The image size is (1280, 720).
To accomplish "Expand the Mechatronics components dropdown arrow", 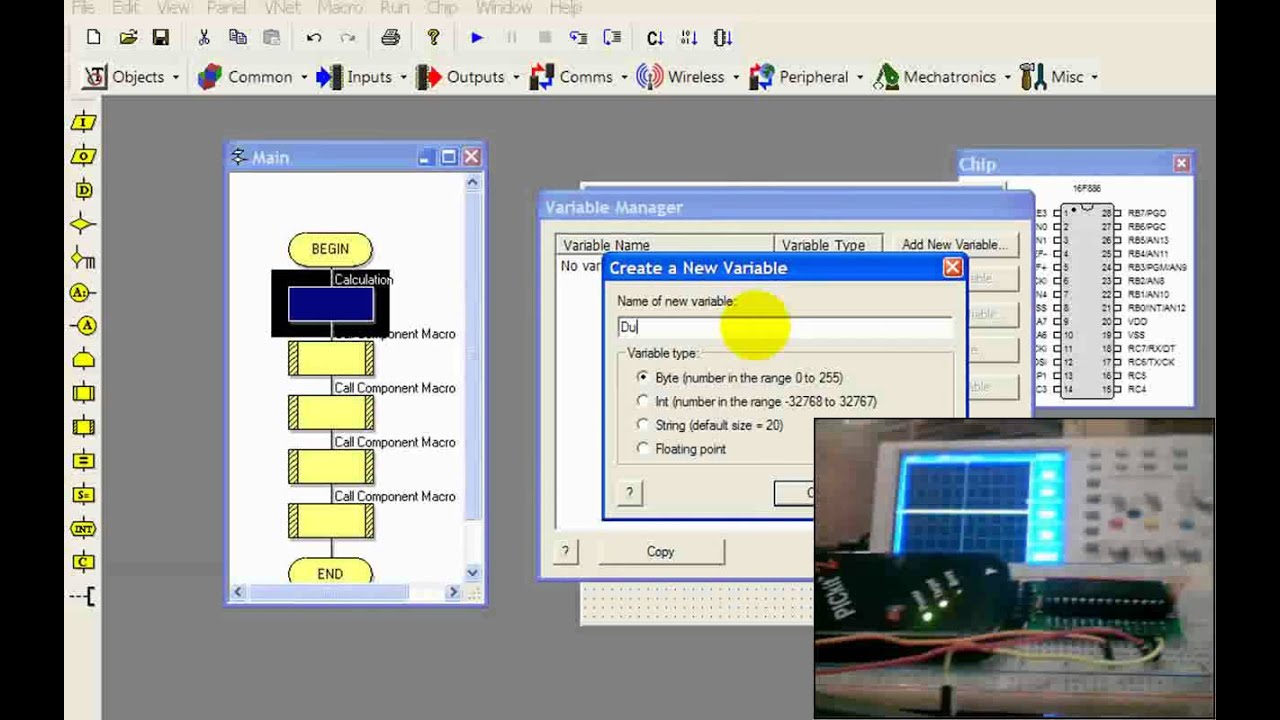I will (1008, 77).
